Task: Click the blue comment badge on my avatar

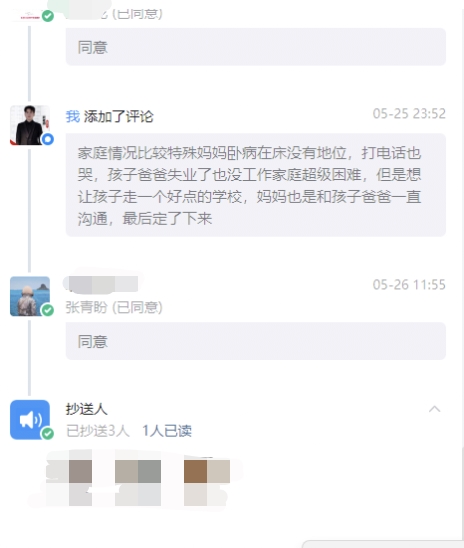Action: coord(48,139)
